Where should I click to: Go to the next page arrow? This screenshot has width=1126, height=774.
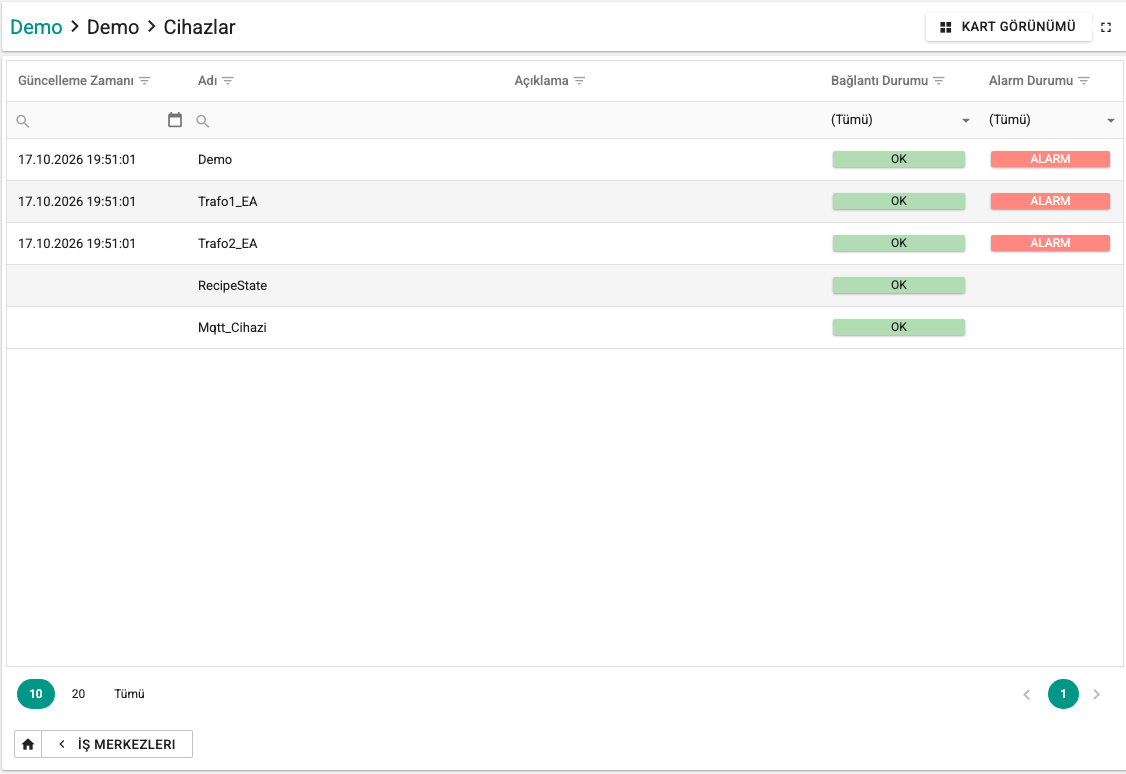point(1097,694)
